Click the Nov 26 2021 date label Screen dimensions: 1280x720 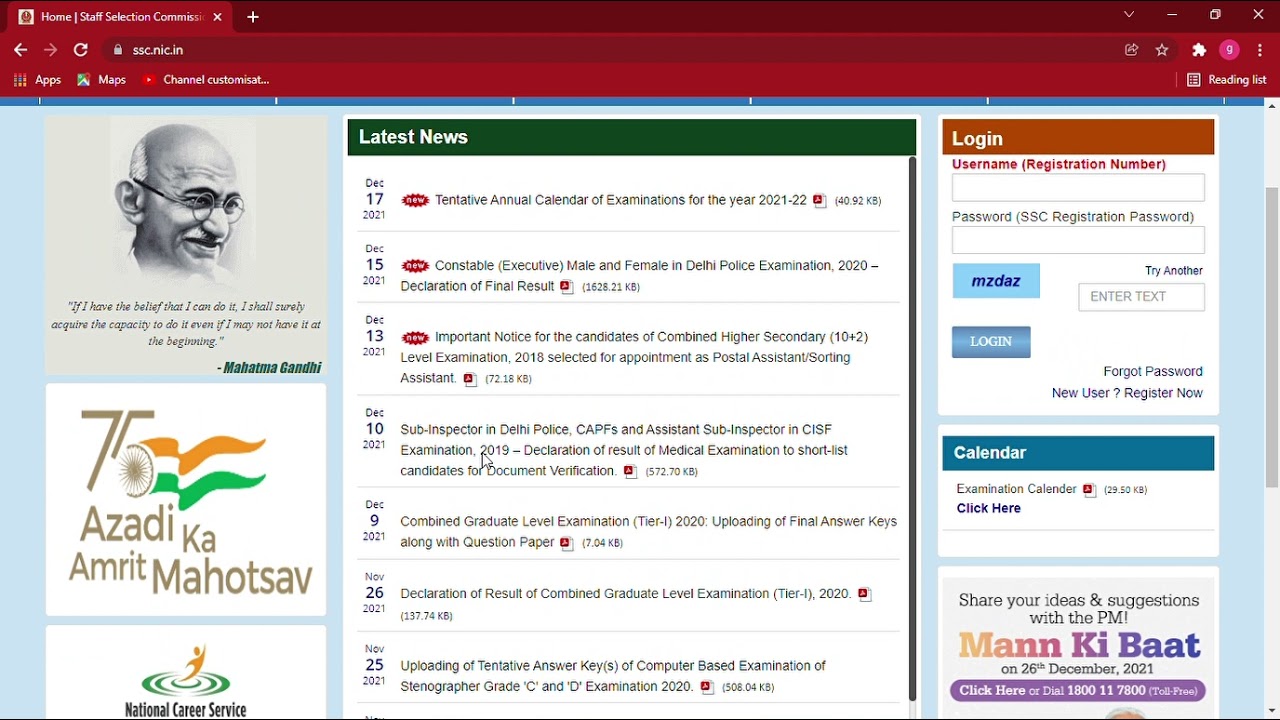pos(374,592)
